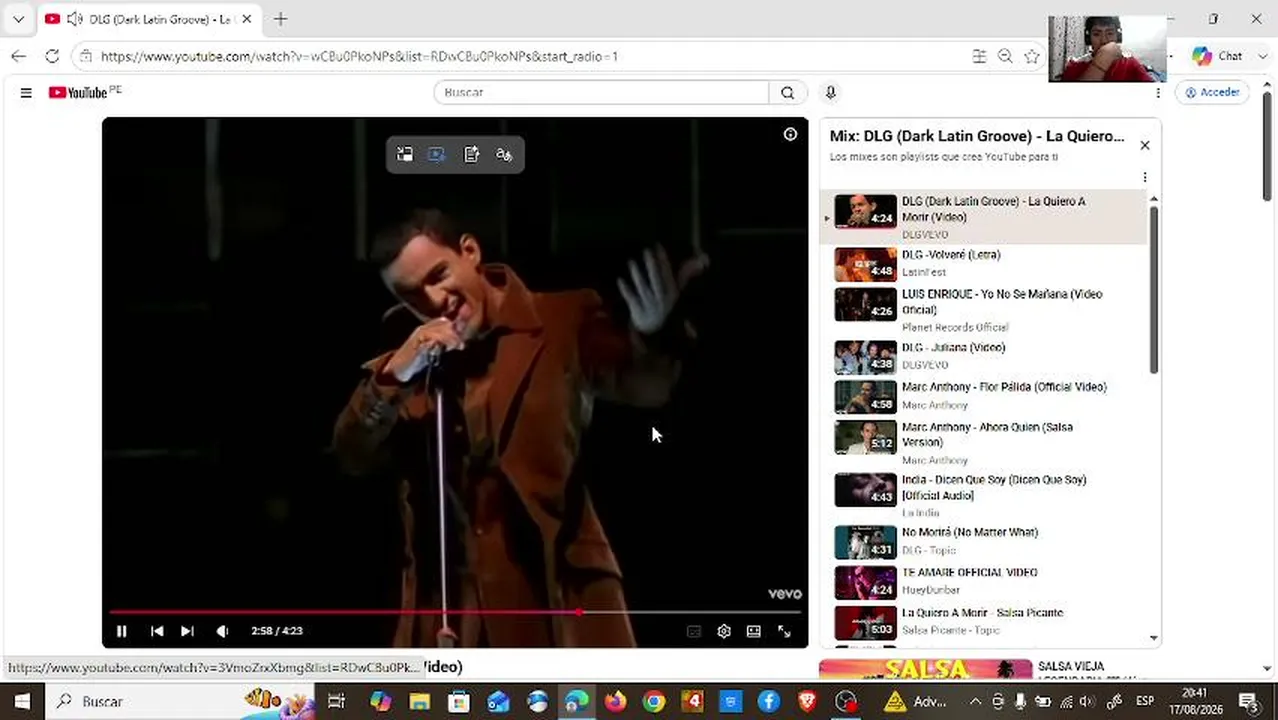
Task: Click the currently playing DLG La Quiero A Morir item
Action: 985,217
